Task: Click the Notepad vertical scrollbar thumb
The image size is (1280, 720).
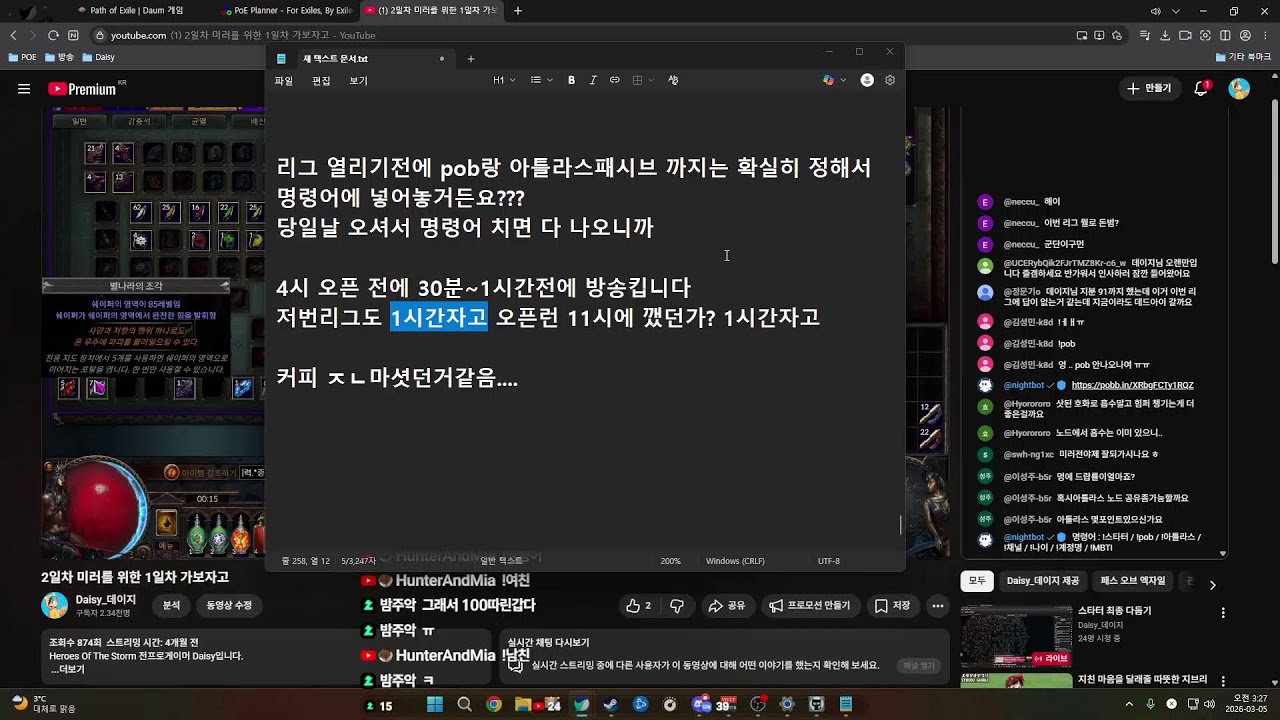Action: click(x=901, y=525)
